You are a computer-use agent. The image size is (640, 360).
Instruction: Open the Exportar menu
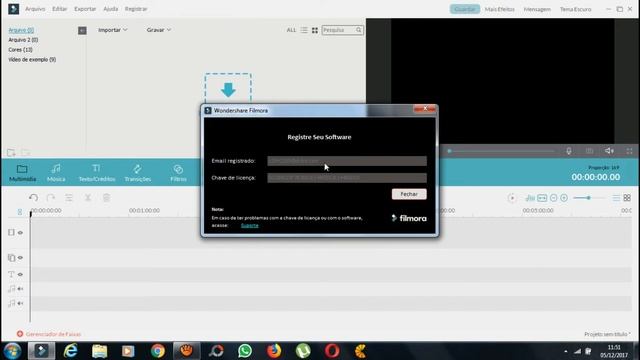pos(85,9)
